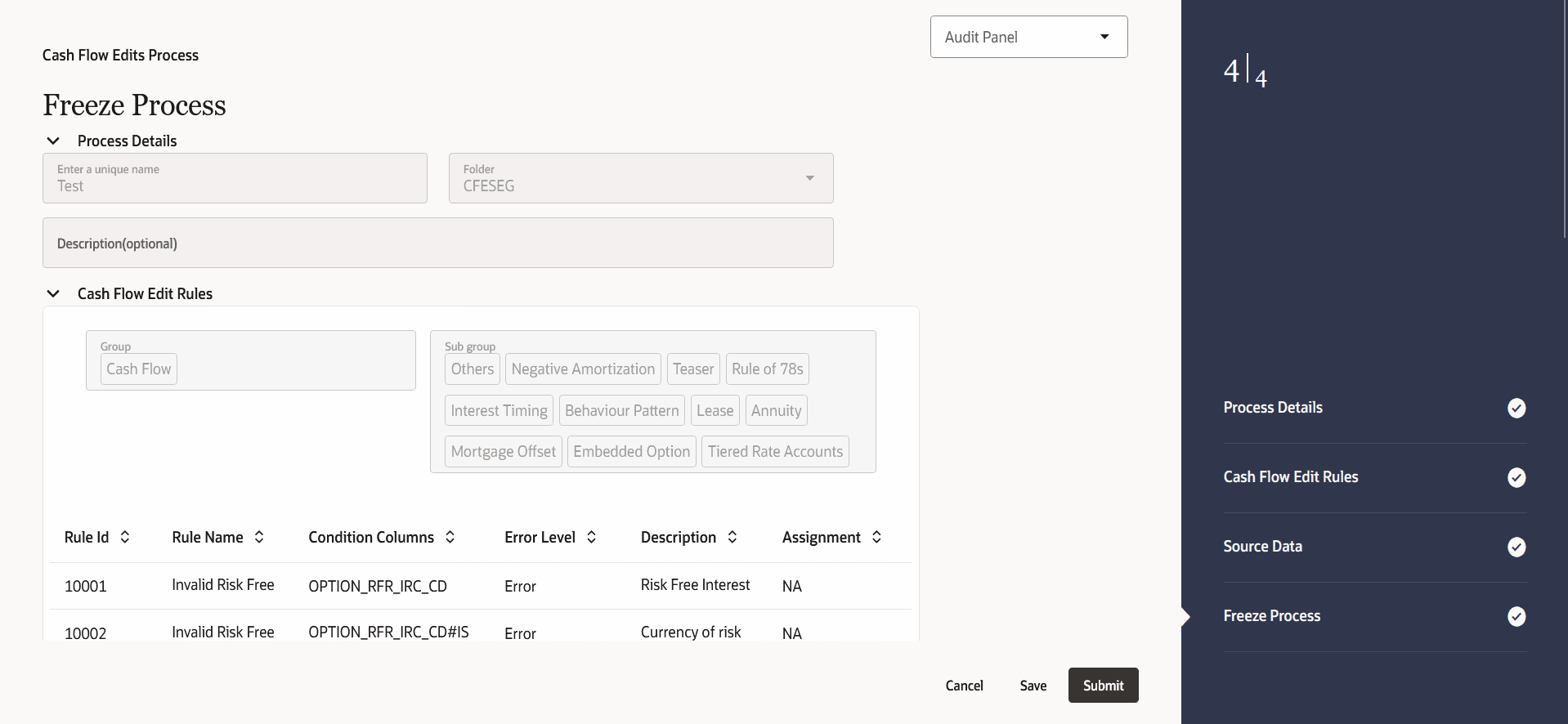Select the Annuity sub group chip
The height and width of the screenshot is (724, 1568).
pos(777,410)
